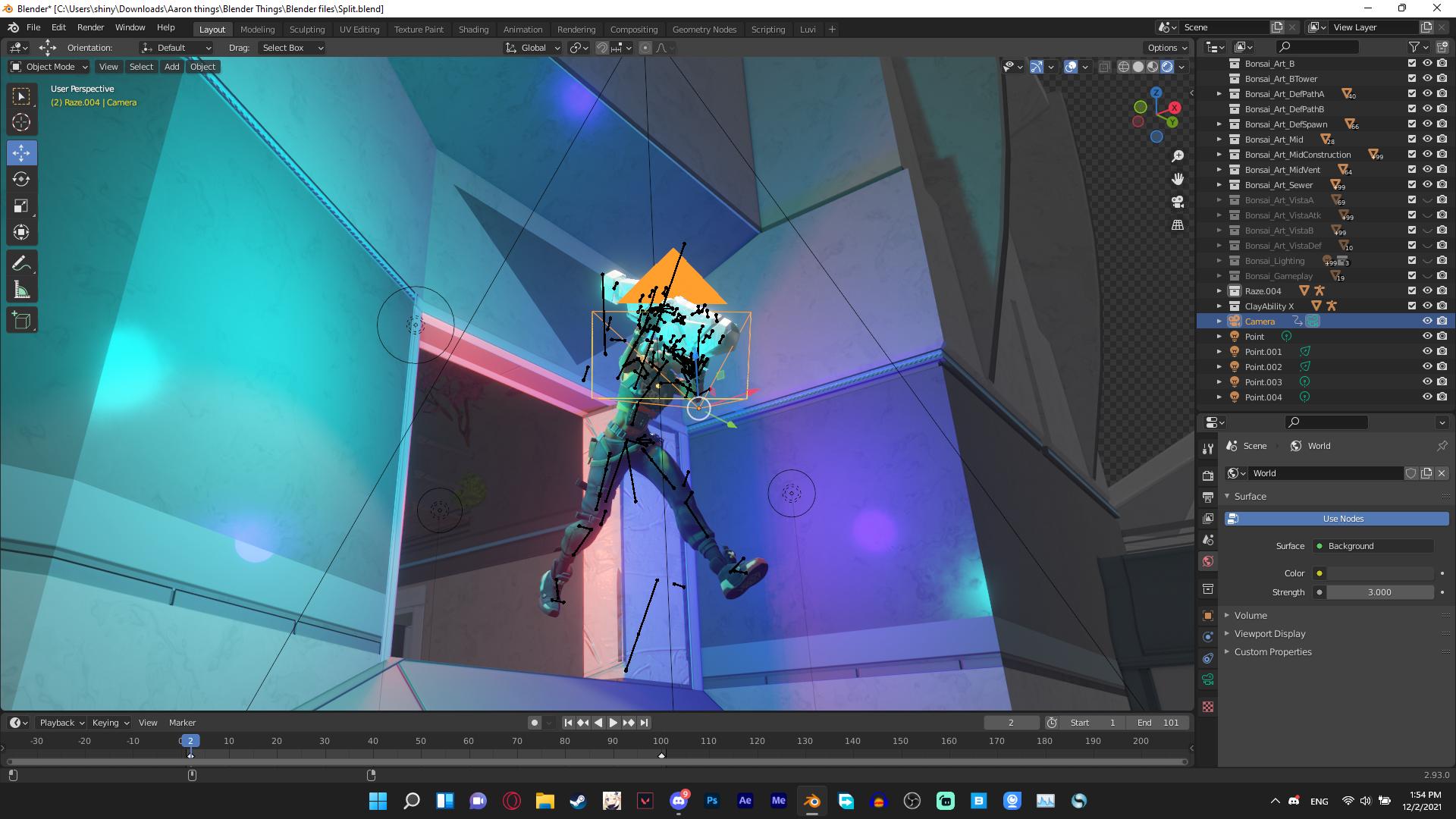1456x819 pixels.
Task: Open the transform orientation dropdown
Action: 176,47
